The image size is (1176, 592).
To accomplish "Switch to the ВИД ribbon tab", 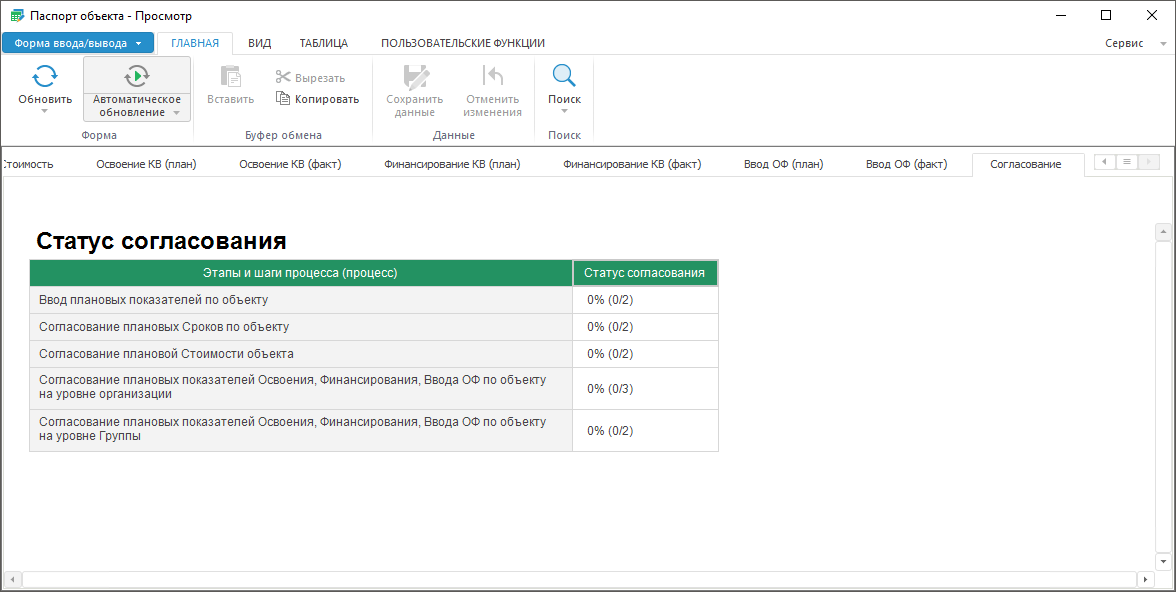I will coord(259,43).
